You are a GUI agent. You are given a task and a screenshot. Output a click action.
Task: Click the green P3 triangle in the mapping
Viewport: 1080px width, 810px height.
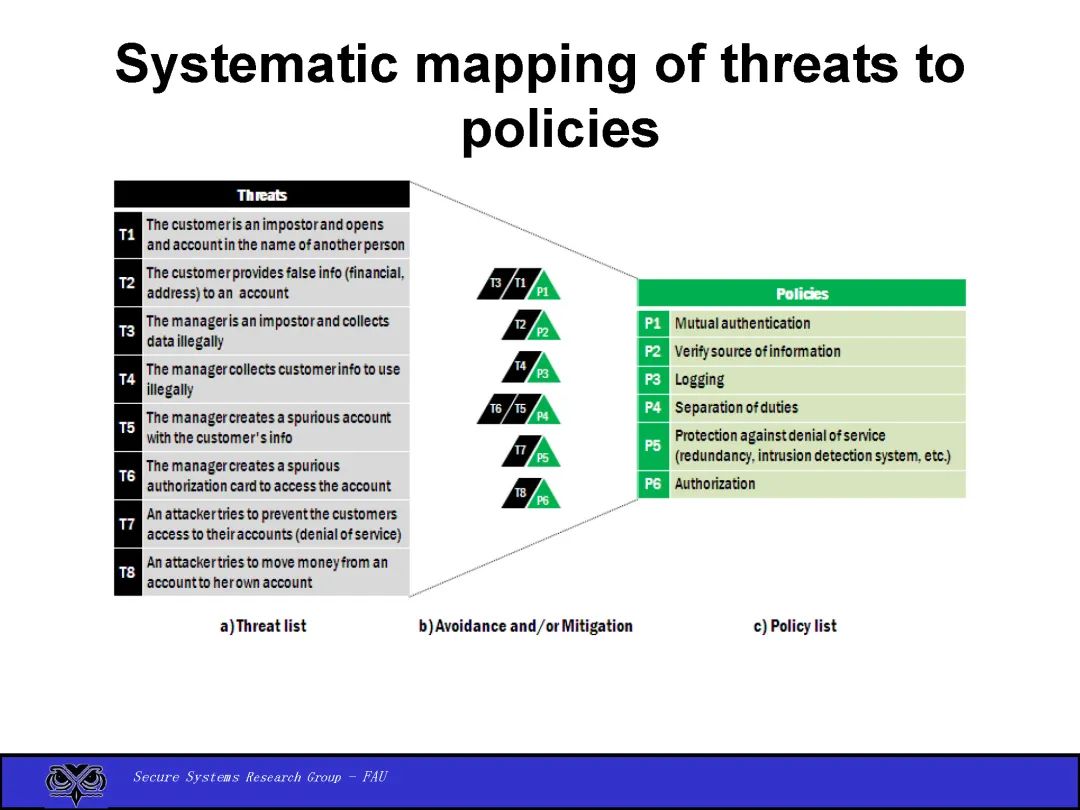[x=543, y=370]
